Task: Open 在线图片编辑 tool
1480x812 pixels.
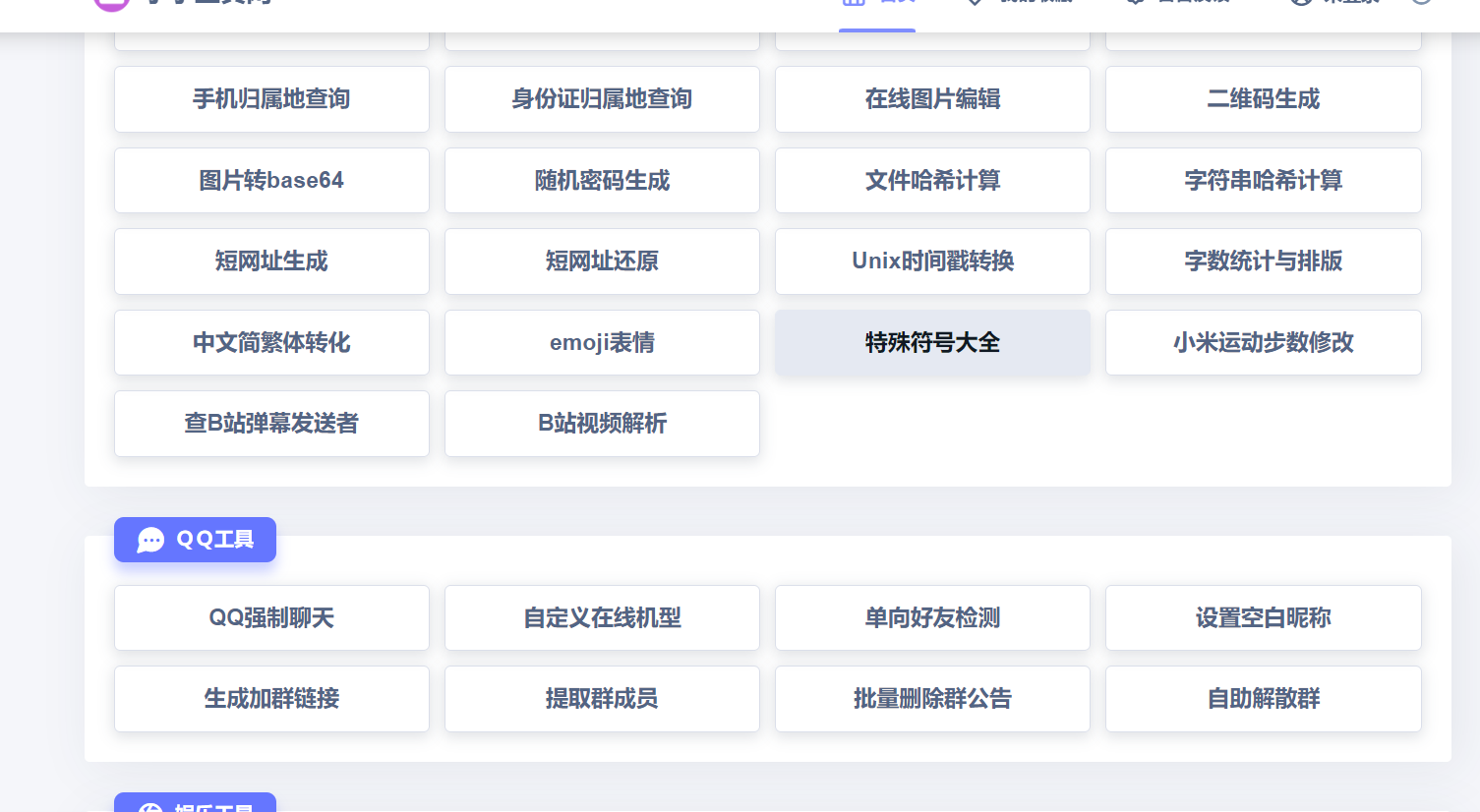Action: coord(932,99)
